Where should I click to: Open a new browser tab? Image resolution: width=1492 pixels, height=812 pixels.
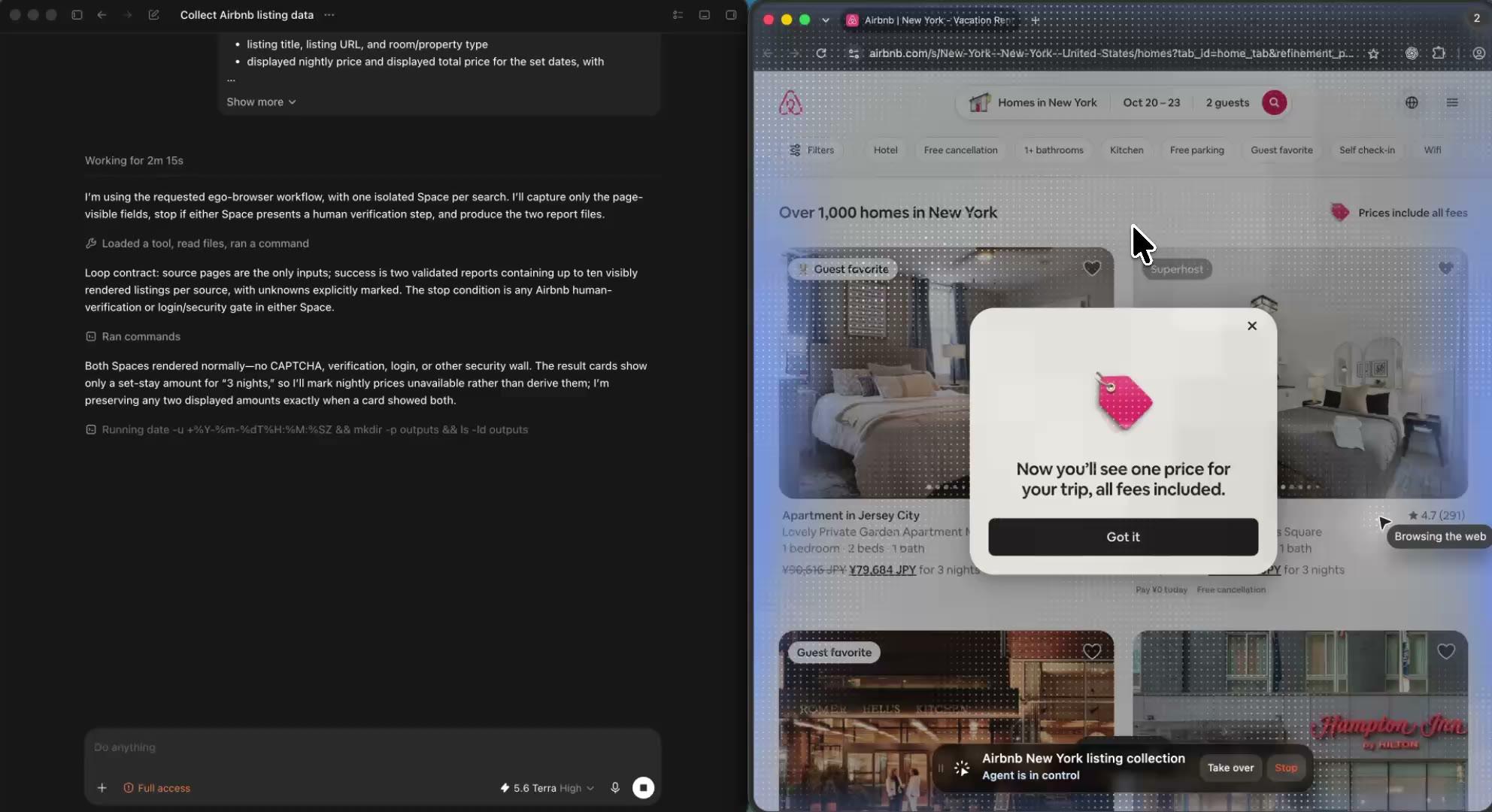1036,20
